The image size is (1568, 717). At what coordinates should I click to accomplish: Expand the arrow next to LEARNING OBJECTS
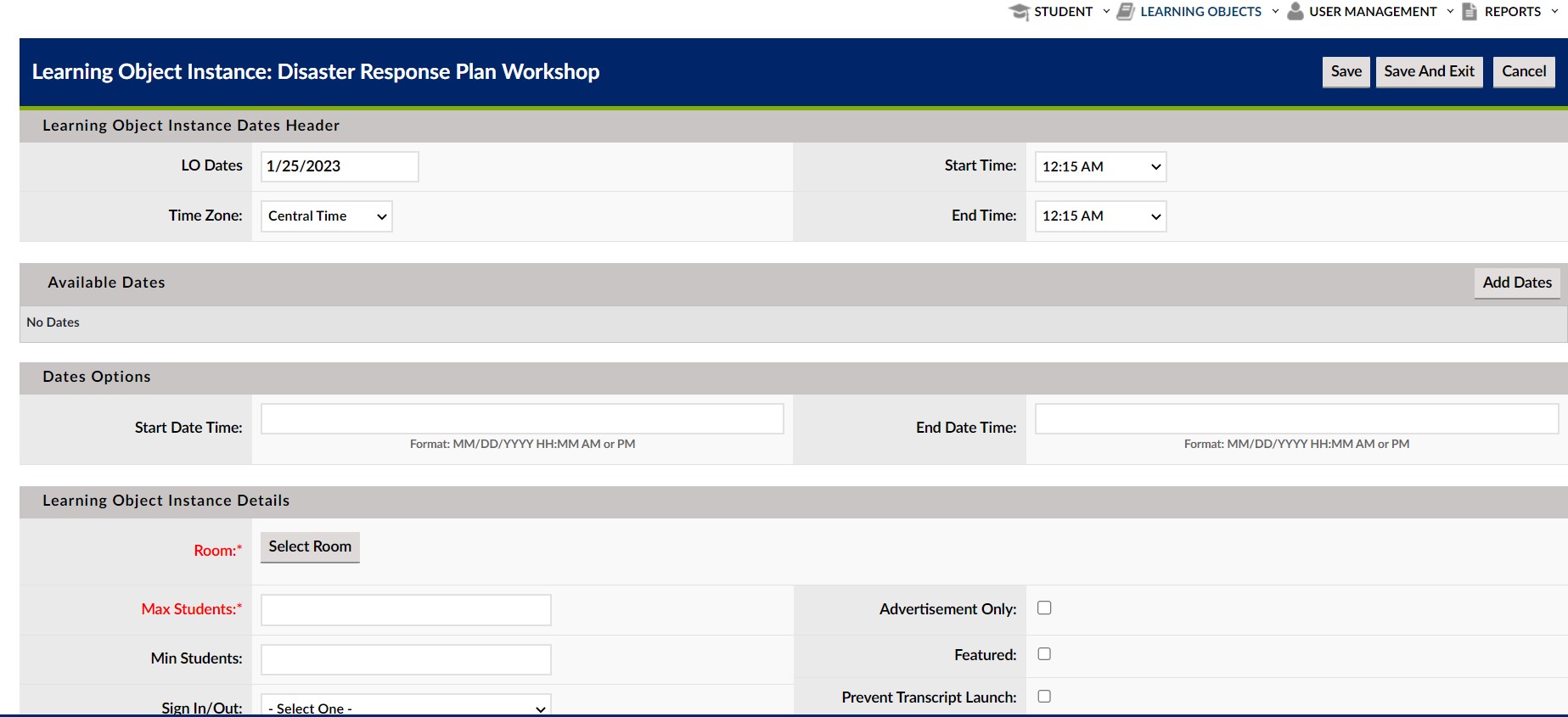point(1275,12)
